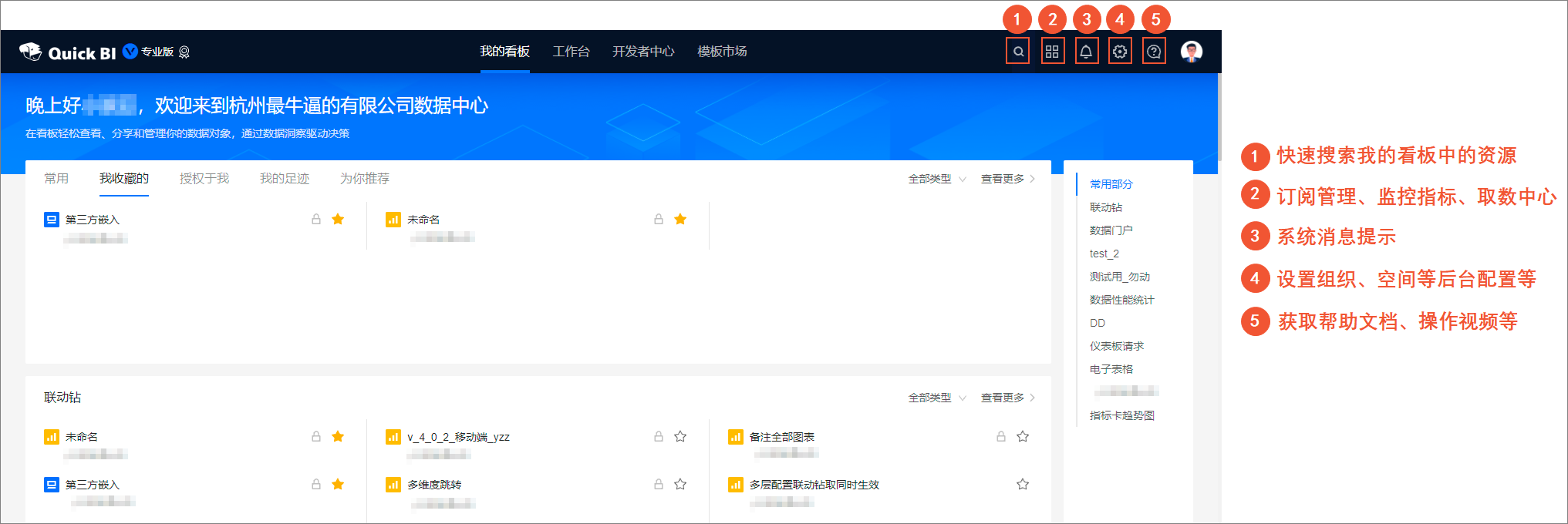Screen dimensions: 1568x524
Task: Unfavorite 第三方嵌入 in 我收藏的 tab
Action: 338,220
